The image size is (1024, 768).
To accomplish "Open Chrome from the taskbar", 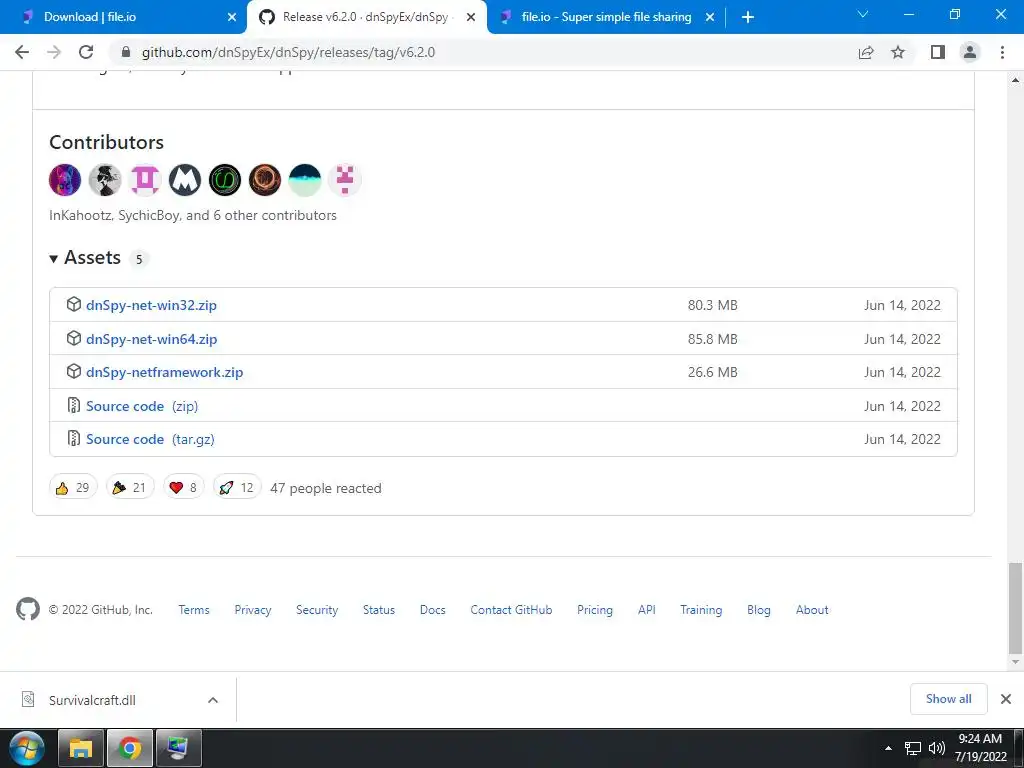I will [x=129, y=748].
